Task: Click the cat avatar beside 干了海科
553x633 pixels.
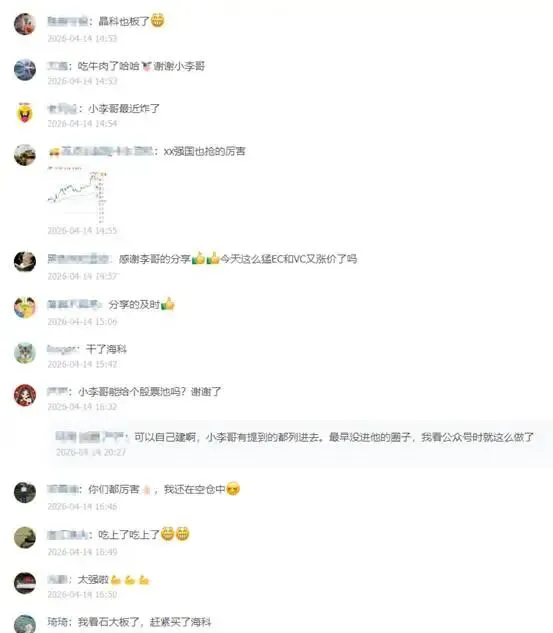Action: [25, 353]
